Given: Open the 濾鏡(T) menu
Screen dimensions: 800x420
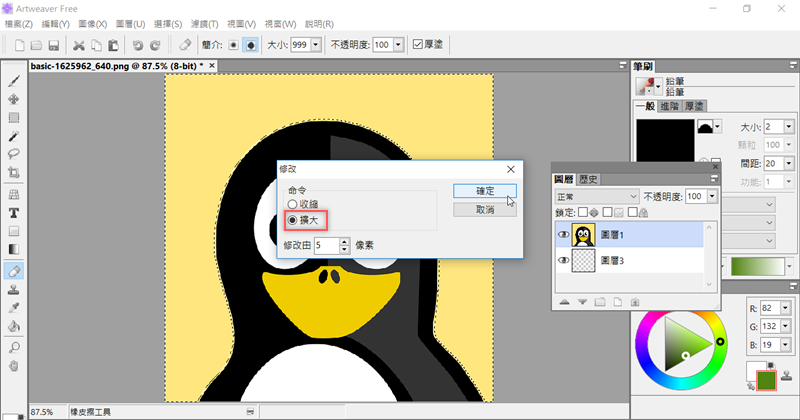Looking at the screenshot, I should (x=203, y=22).
